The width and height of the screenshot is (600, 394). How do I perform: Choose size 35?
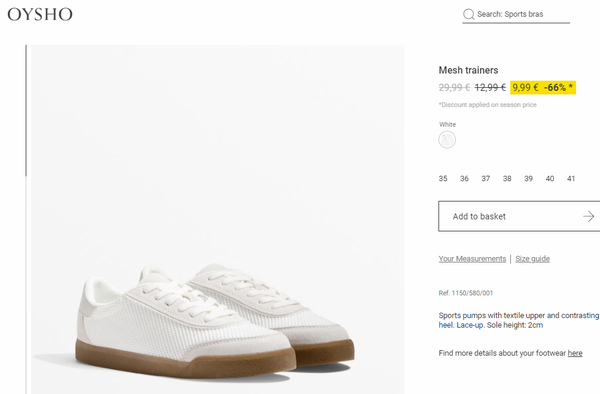pyautogui.click(x=443, y=179)
